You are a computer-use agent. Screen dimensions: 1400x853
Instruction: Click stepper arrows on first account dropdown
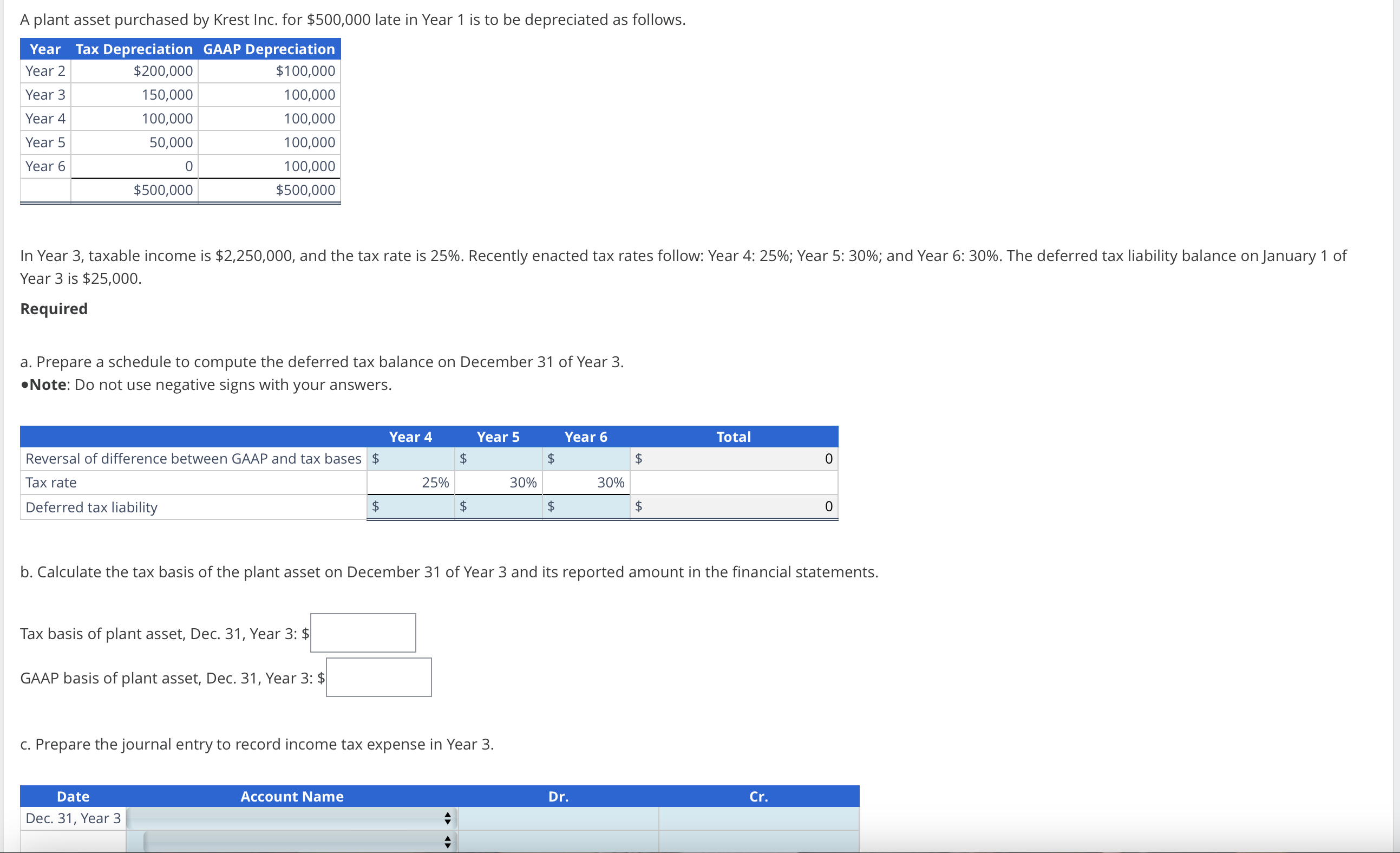tap(448, 818)
